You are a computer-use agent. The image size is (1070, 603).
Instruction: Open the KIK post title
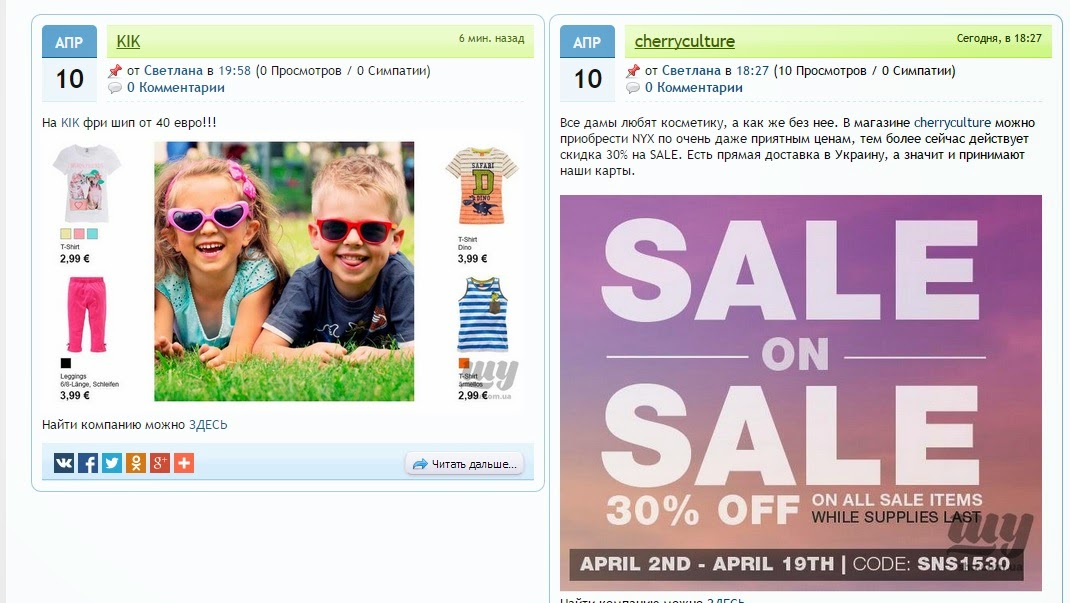(x=128, y=42)
